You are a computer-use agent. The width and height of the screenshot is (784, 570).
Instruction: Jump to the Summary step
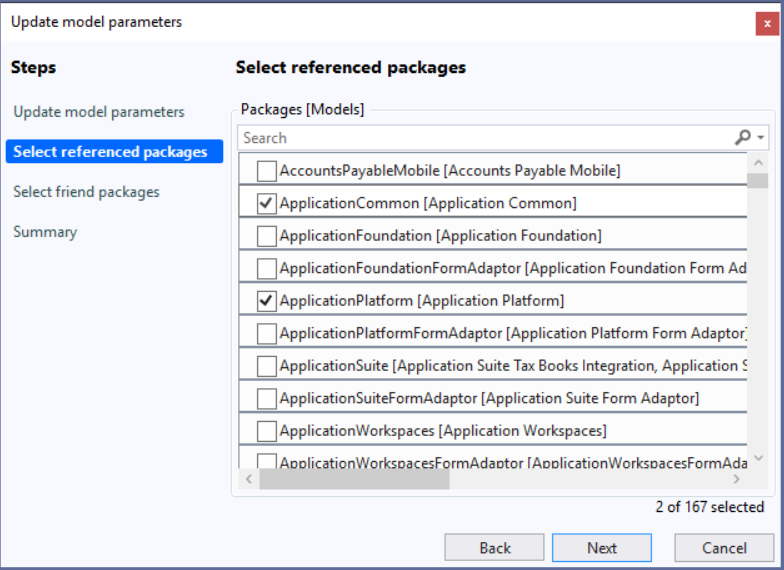[45, 232]
